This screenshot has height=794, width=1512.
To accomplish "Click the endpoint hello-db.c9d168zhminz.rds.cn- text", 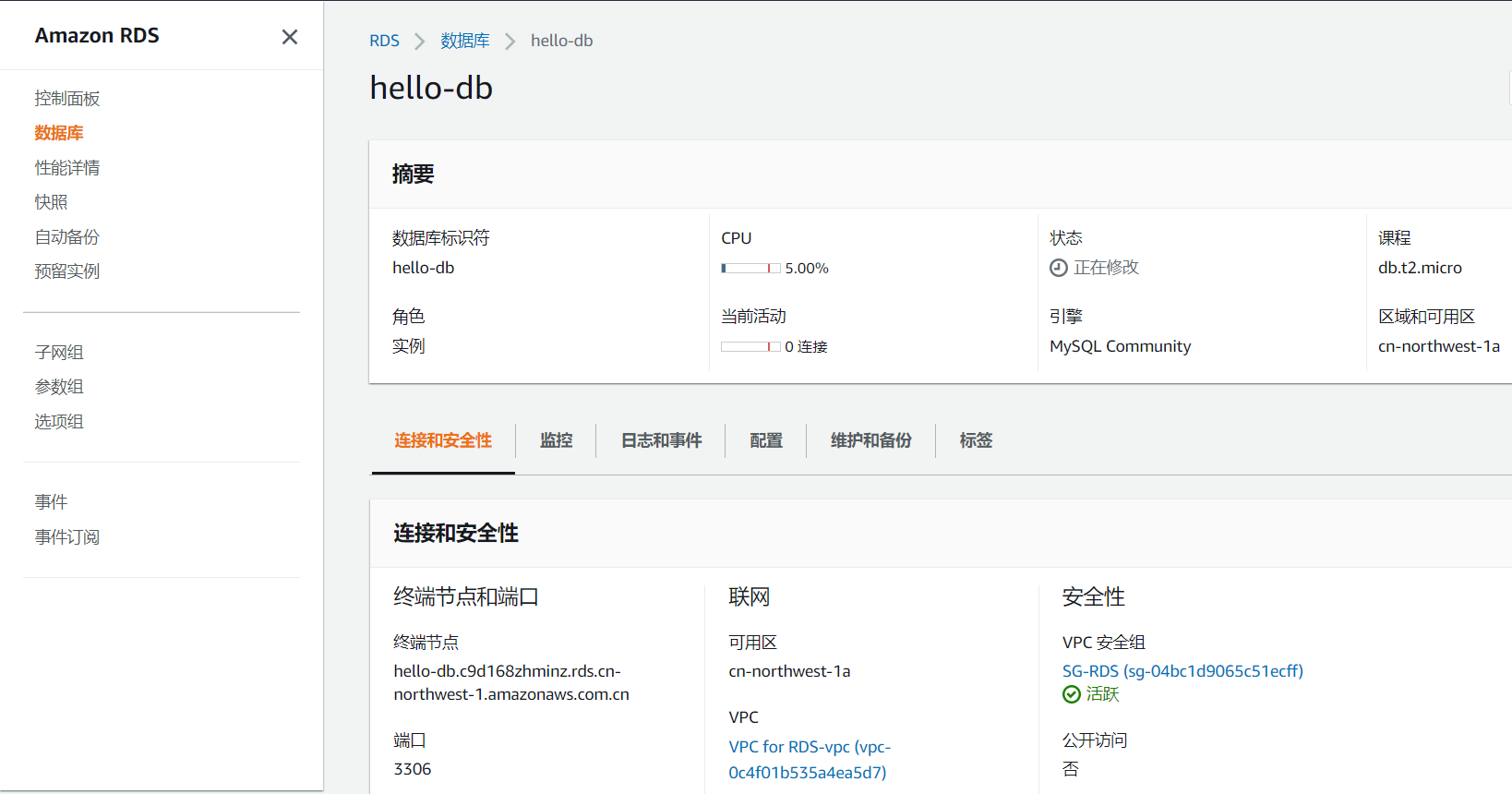I will (507, 671).
